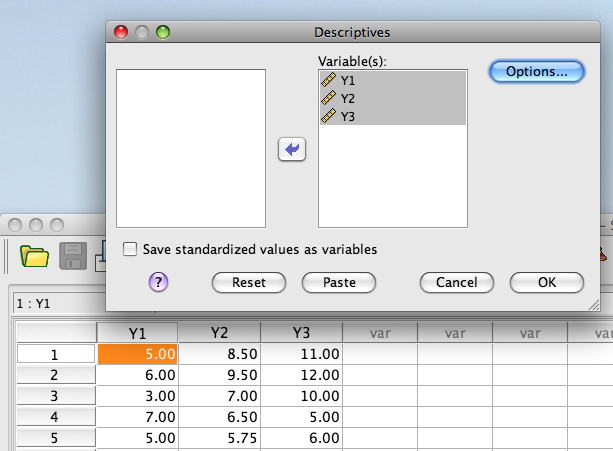Click the Y2 column header
Screen dimensions: 613x451
pos(219,333)
